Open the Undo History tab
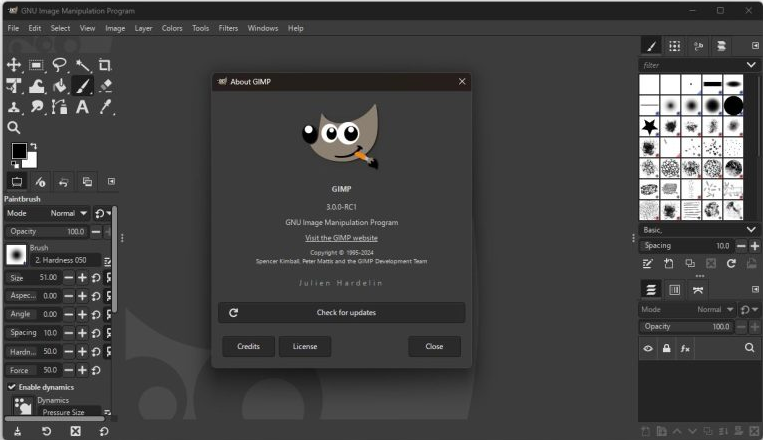The image size is (763, 440). point(63,182)
